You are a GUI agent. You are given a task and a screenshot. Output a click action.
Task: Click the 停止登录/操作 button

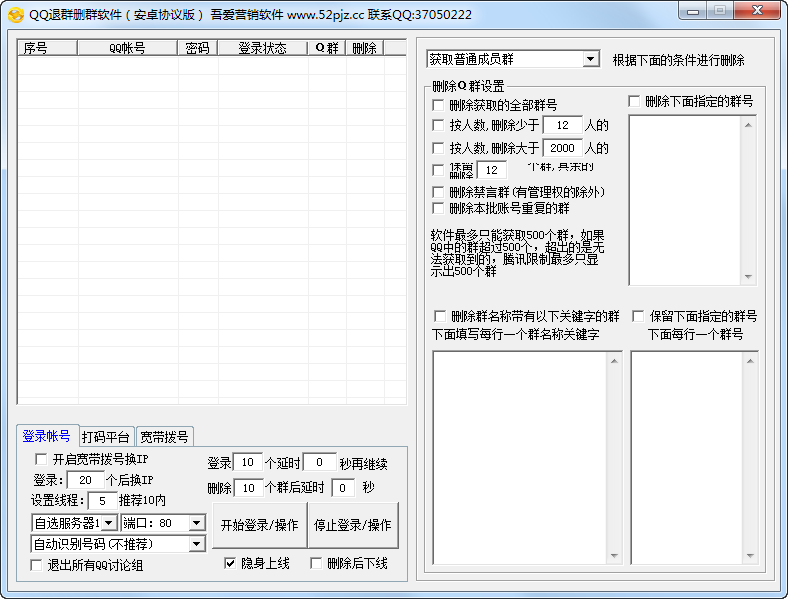click(352, 525)
